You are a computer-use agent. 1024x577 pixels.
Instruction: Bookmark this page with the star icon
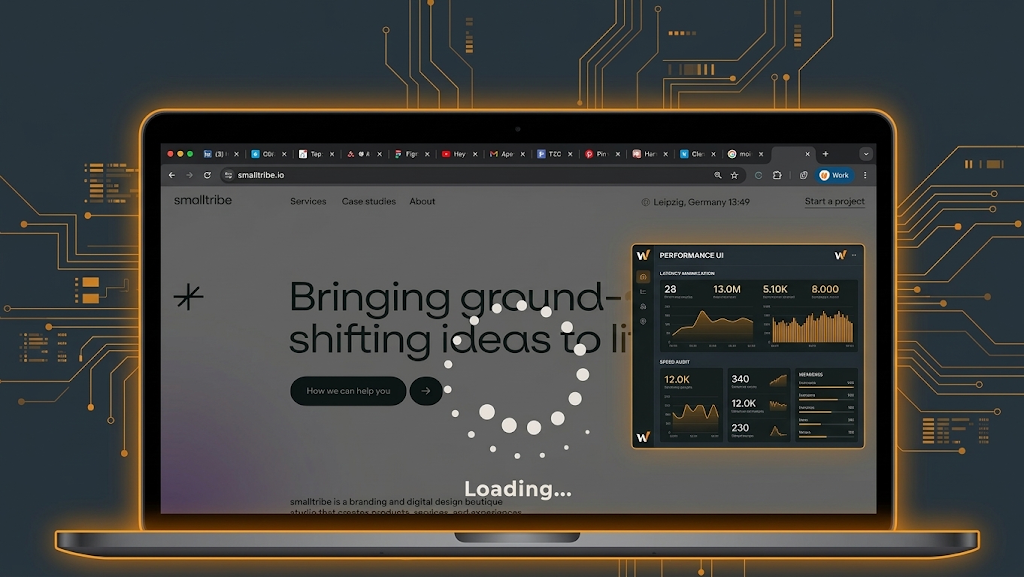(735, 175)
